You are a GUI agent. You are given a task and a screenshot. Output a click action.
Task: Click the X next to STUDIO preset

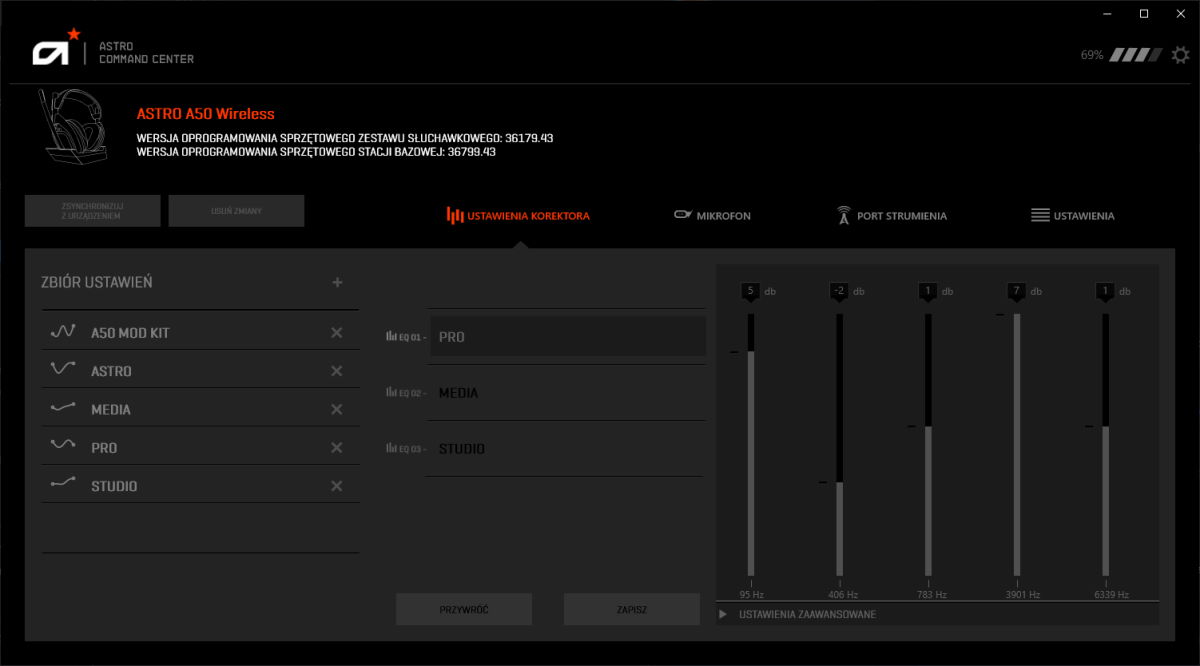[337, 486]
